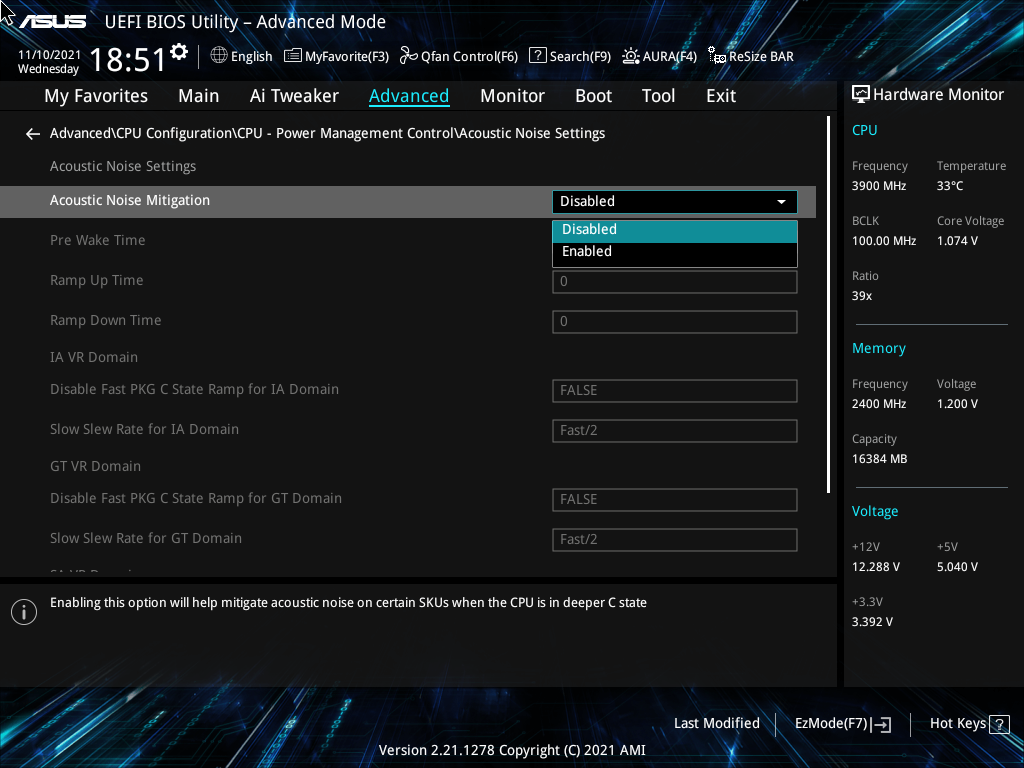Switch to EzMode(F7)
1024x768 pixels.
(x=842, y=724)
